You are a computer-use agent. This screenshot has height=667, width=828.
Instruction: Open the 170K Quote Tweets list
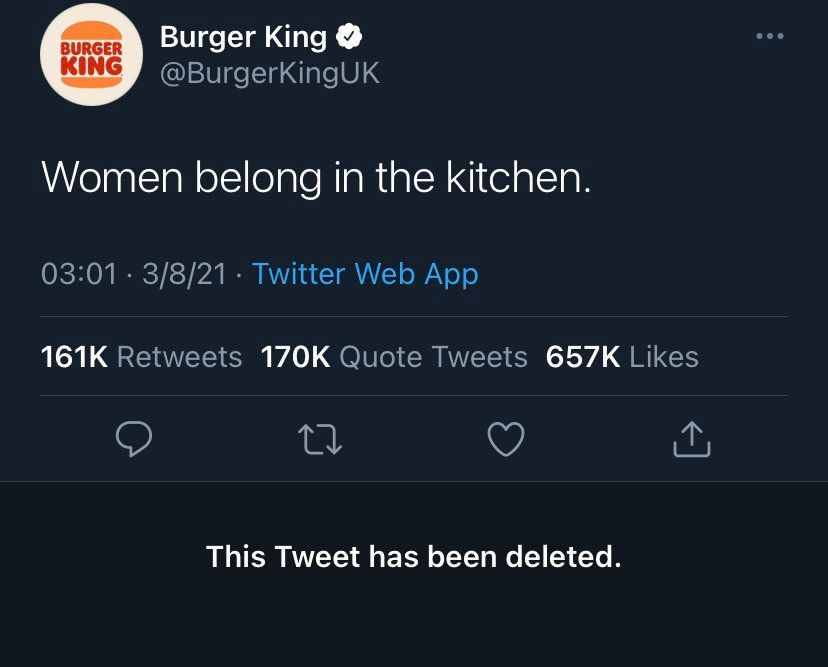pyautogui.click(x=393, y=357)
